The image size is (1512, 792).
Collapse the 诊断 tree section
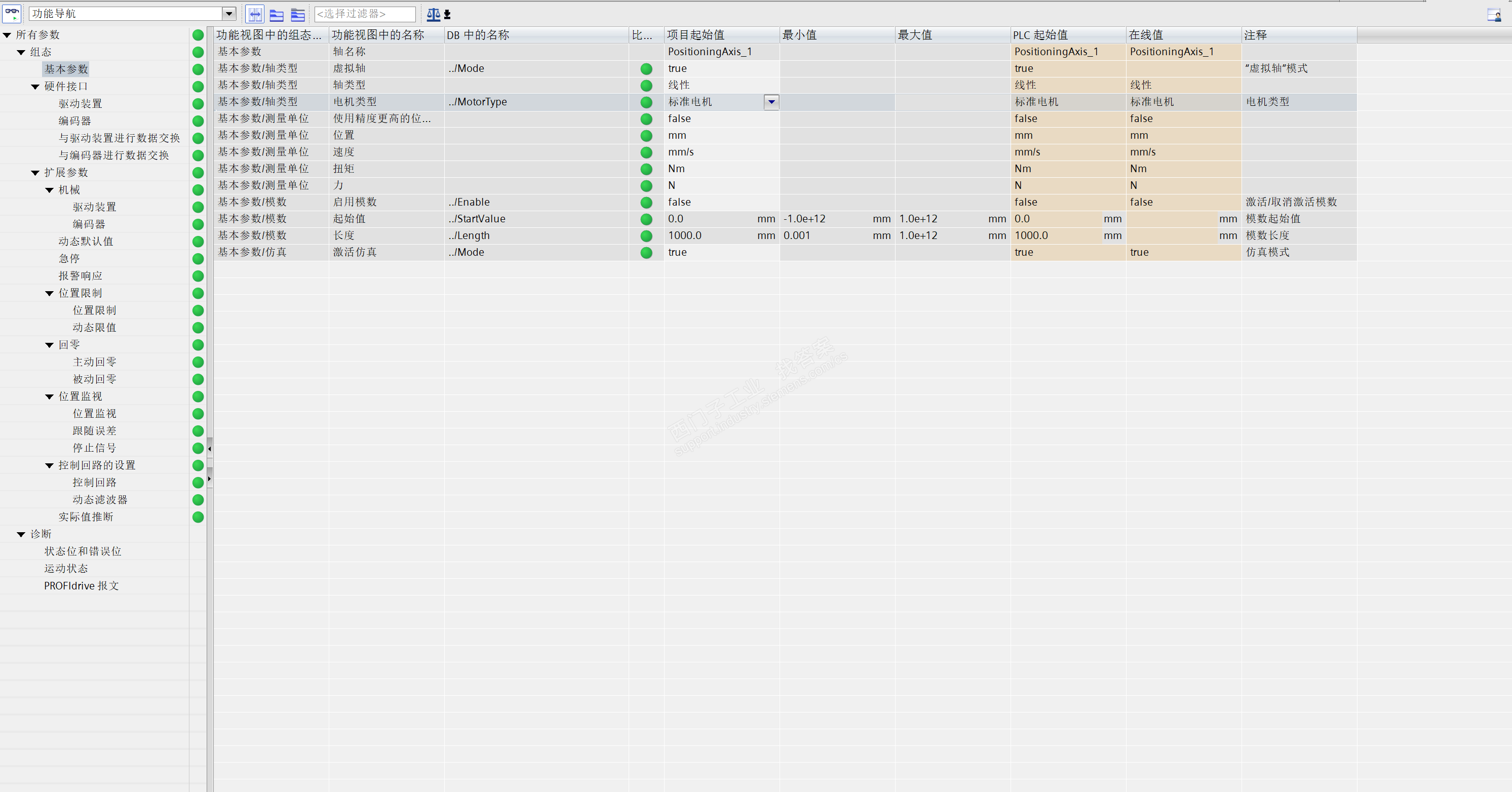21,534
